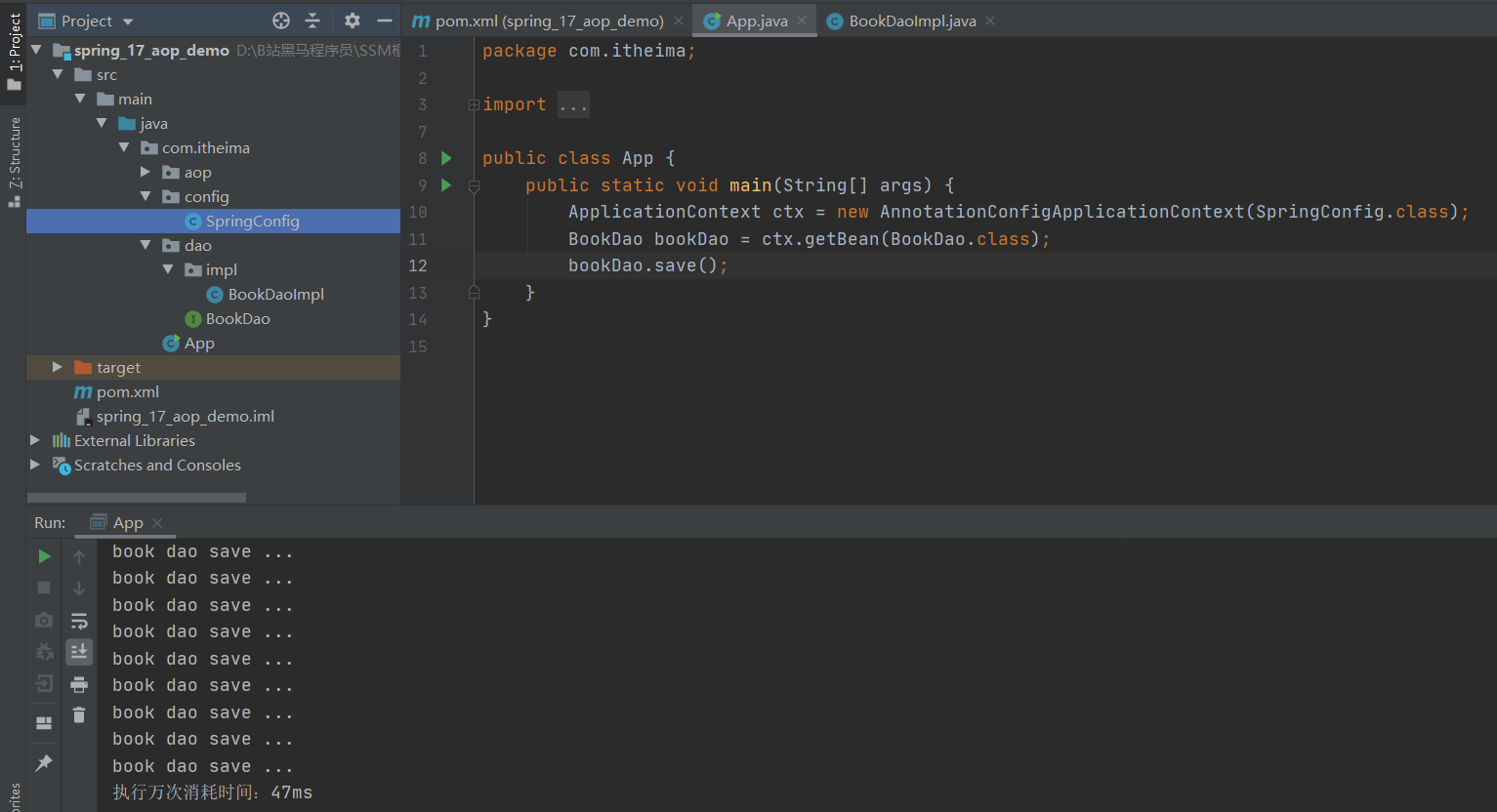This screenshot has height=812, width=1497.
Task: Collapse the spring_17_aop_demo project root
Action: (x=36, y=50)
